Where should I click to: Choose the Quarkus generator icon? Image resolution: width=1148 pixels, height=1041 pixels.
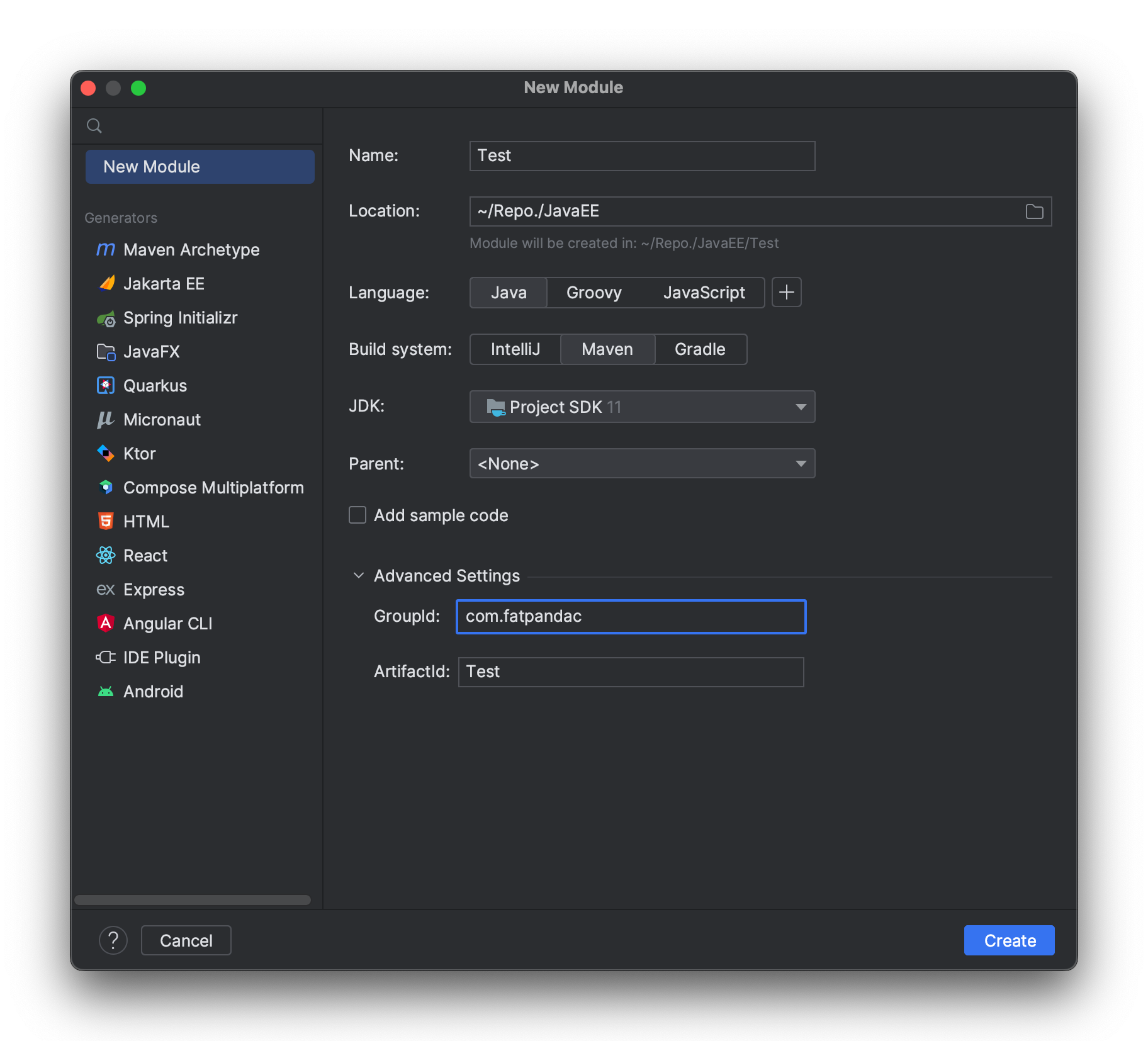(106, 386)
